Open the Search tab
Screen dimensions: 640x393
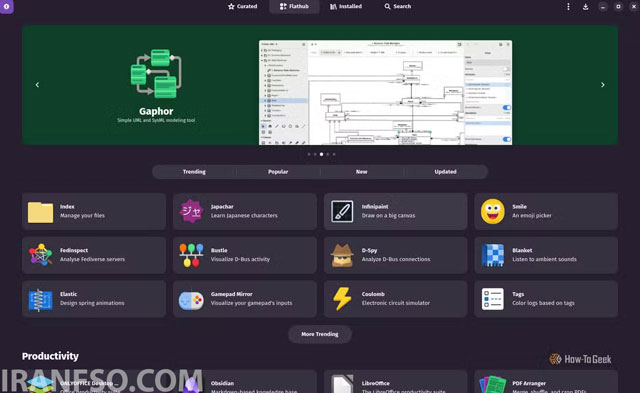(398, 6)
